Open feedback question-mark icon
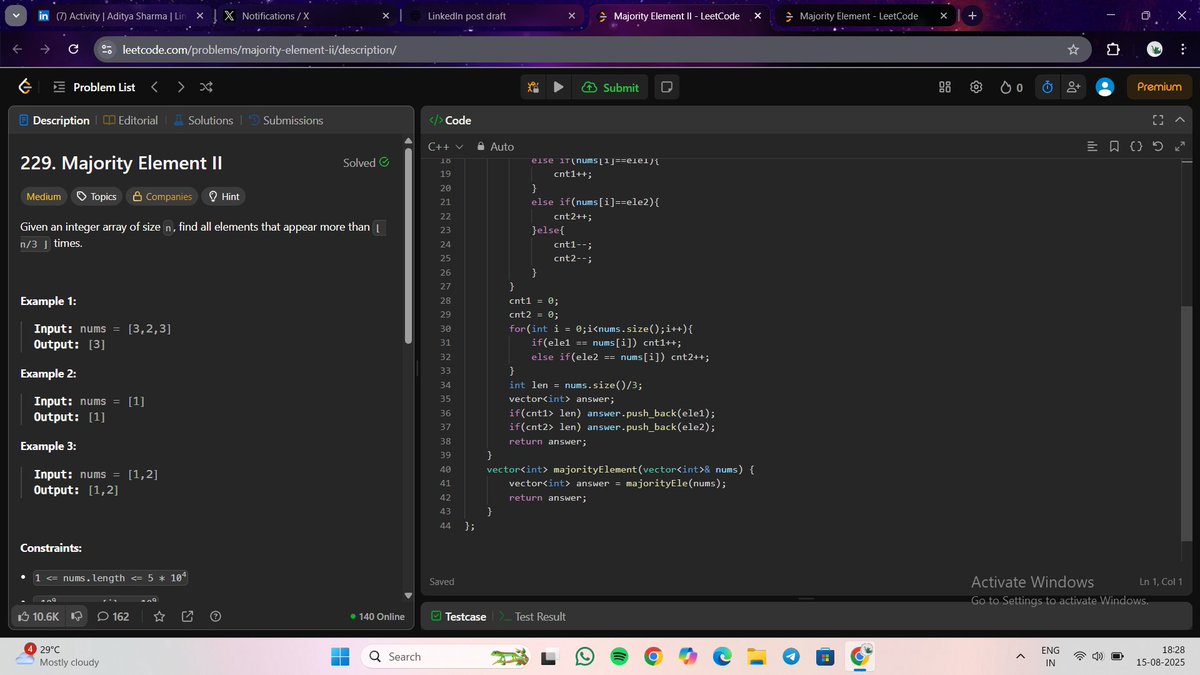The image size is (1200, 675). pos(215,616)
